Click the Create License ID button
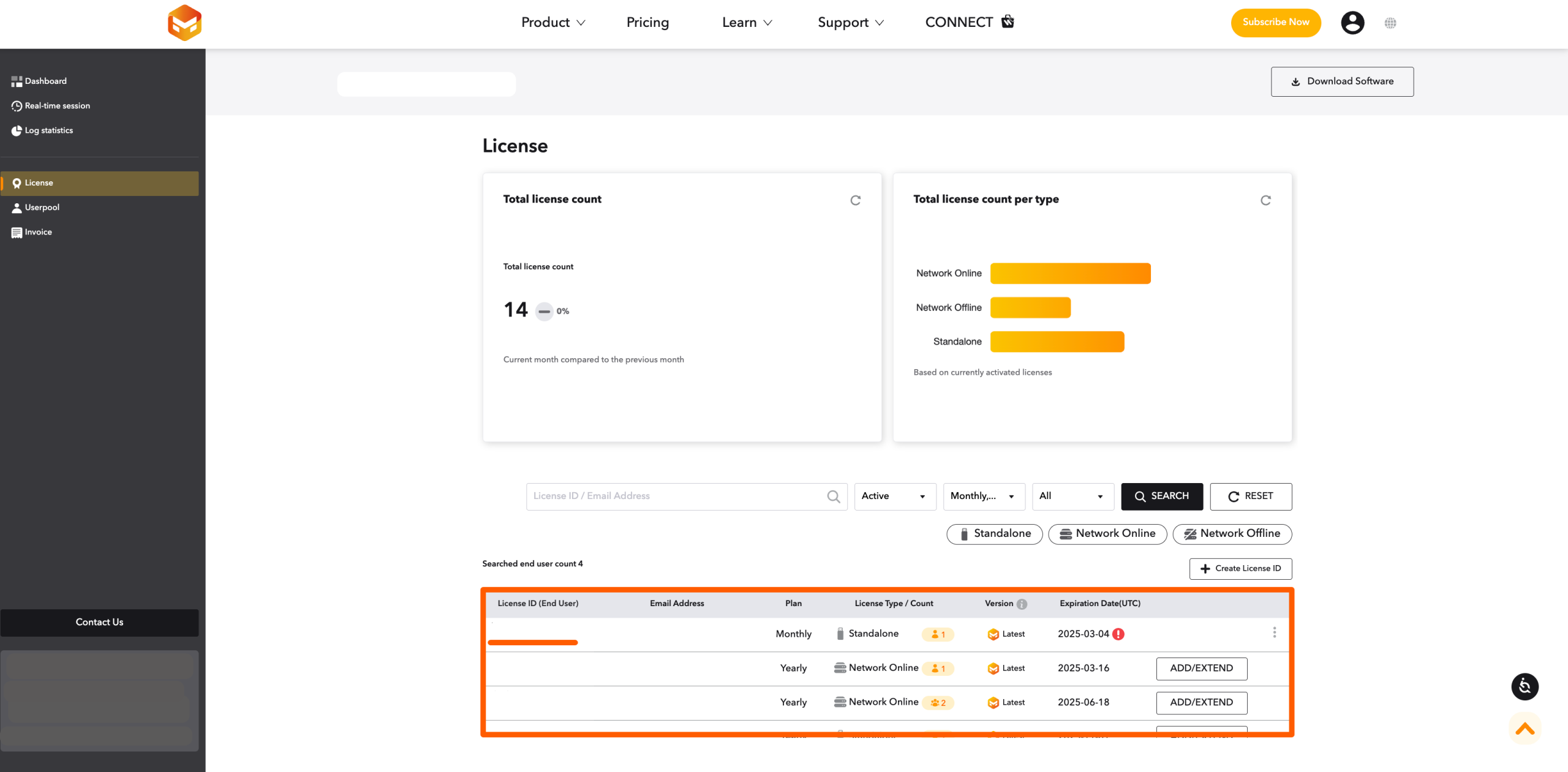1568x772 pixels. [1240, 569]
